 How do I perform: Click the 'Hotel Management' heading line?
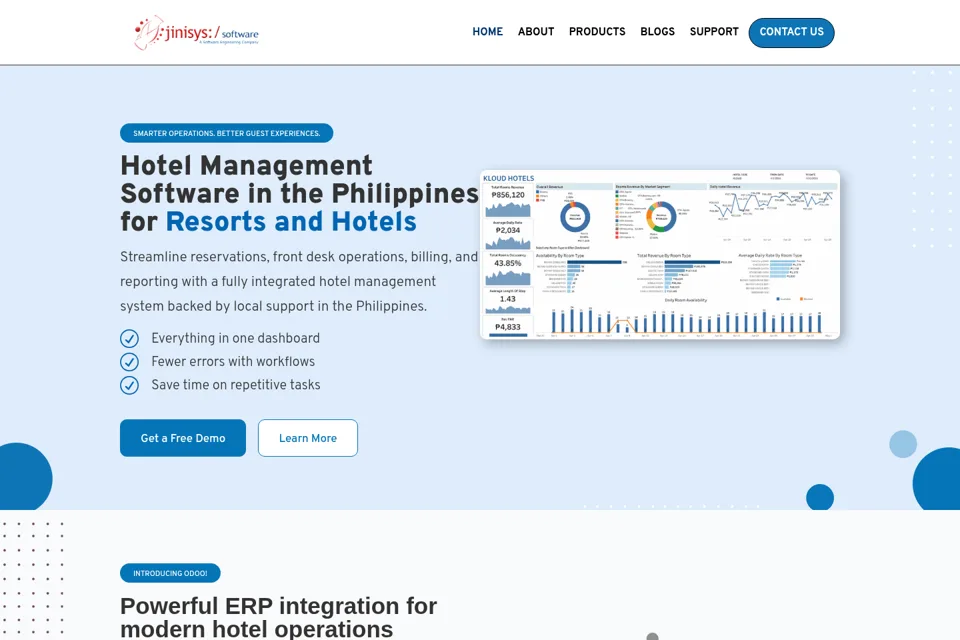pos(246,165)
